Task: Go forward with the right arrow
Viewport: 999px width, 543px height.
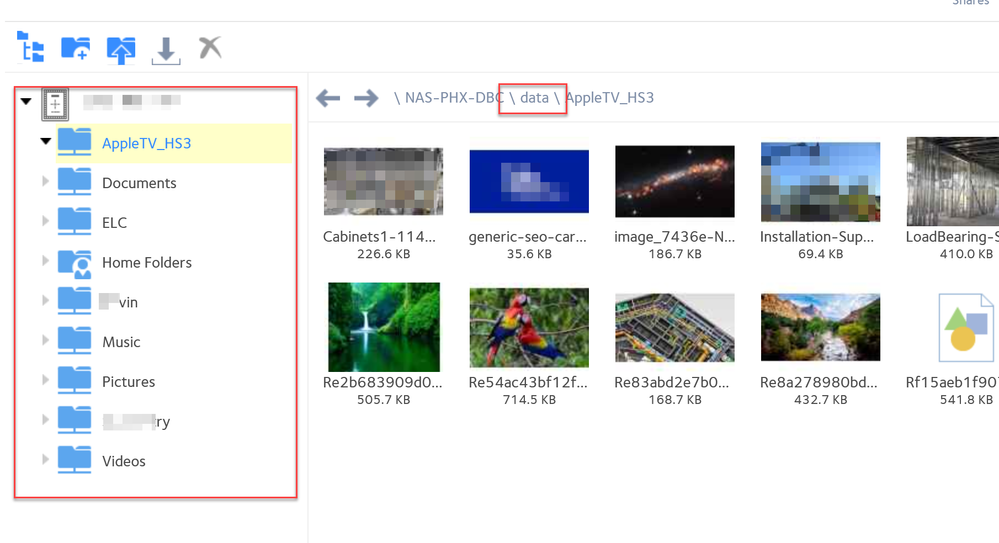Action: pyautogui.click(x=366, y=98)
